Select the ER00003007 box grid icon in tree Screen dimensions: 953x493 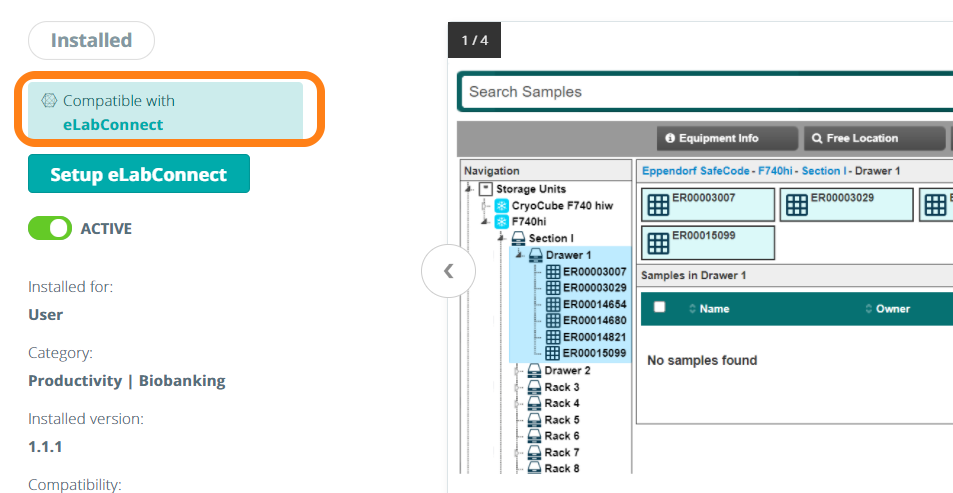553,272
